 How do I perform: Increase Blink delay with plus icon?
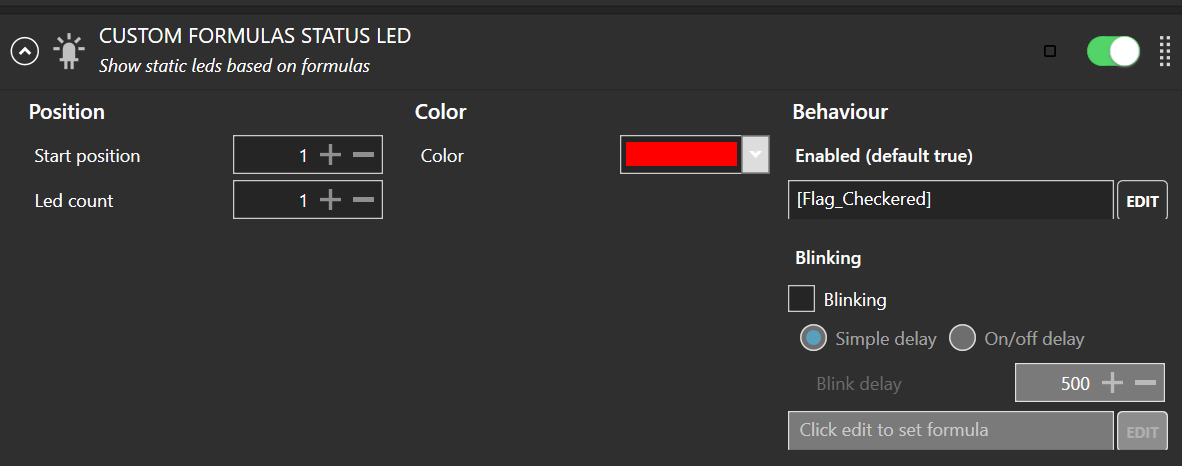pyautogui.click(x=1113, y=383)
